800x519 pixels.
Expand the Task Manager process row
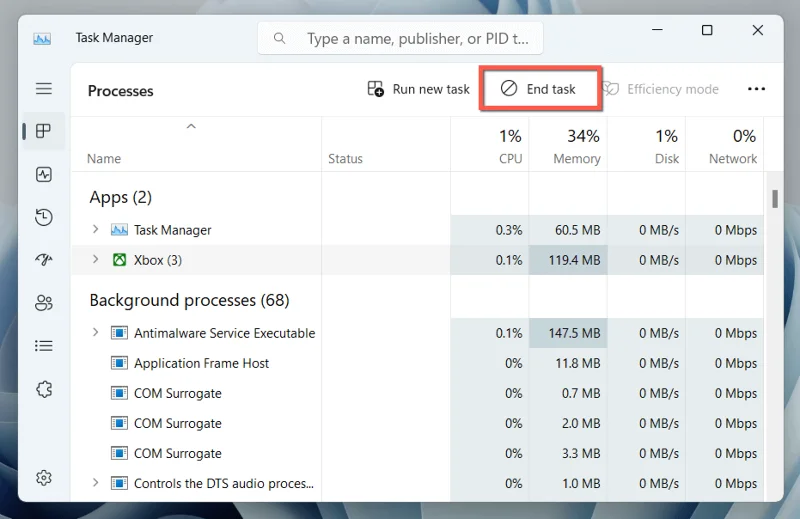pos(96,230)
